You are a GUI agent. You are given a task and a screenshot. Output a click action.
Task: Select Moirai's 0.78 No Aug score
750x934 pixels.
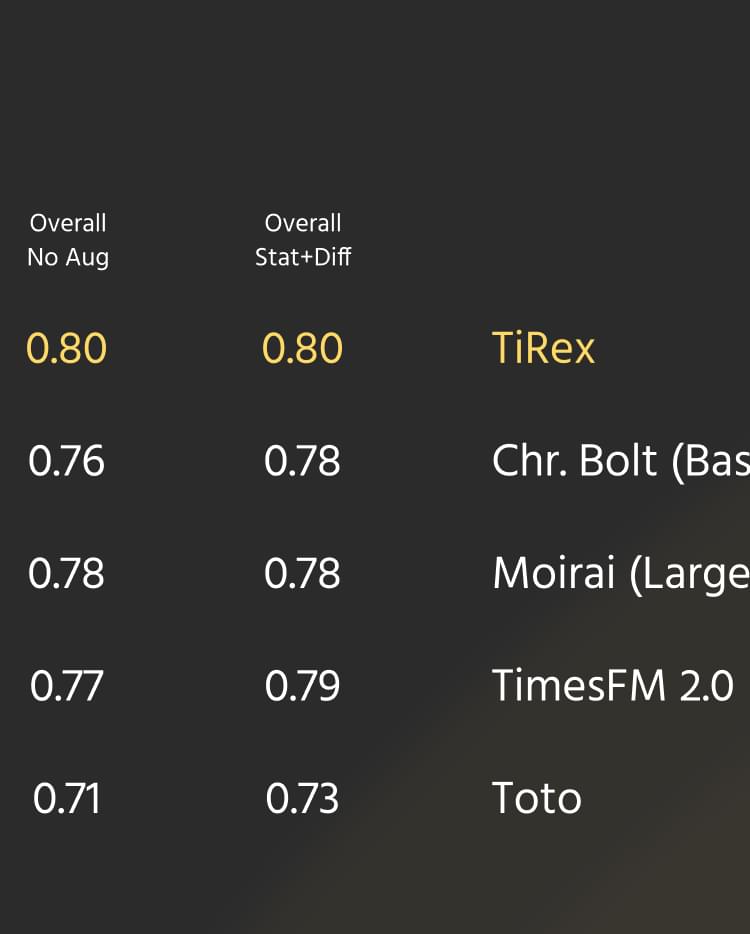click(x=66, y=574)
